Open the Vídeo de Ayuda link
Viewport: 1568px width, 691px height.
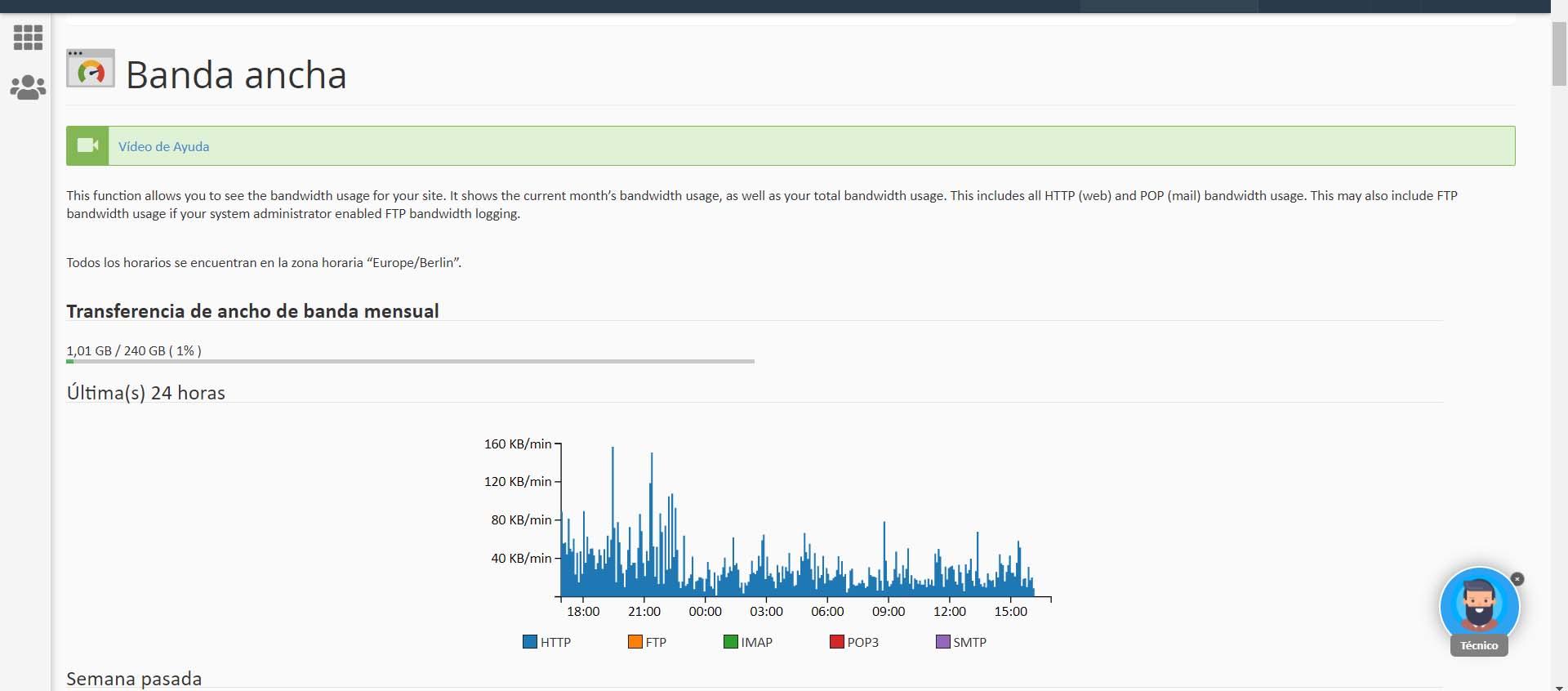163,147
